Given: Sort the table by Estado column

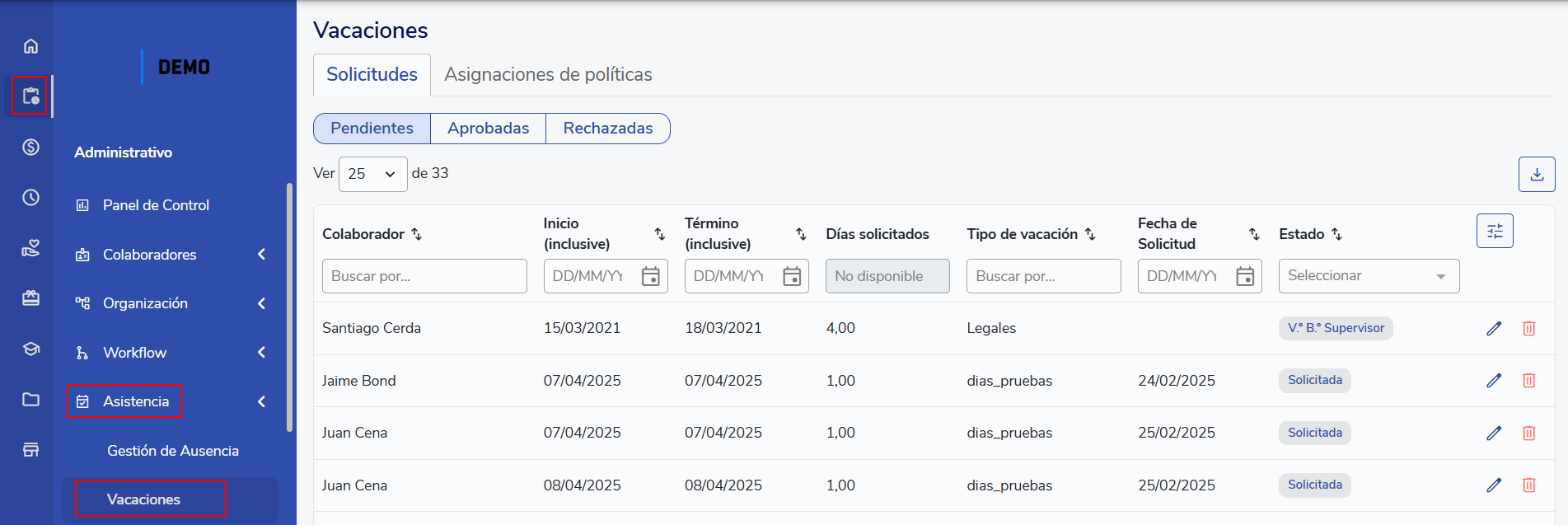Looking at the screenshot, I should (x=1336, y=234).
